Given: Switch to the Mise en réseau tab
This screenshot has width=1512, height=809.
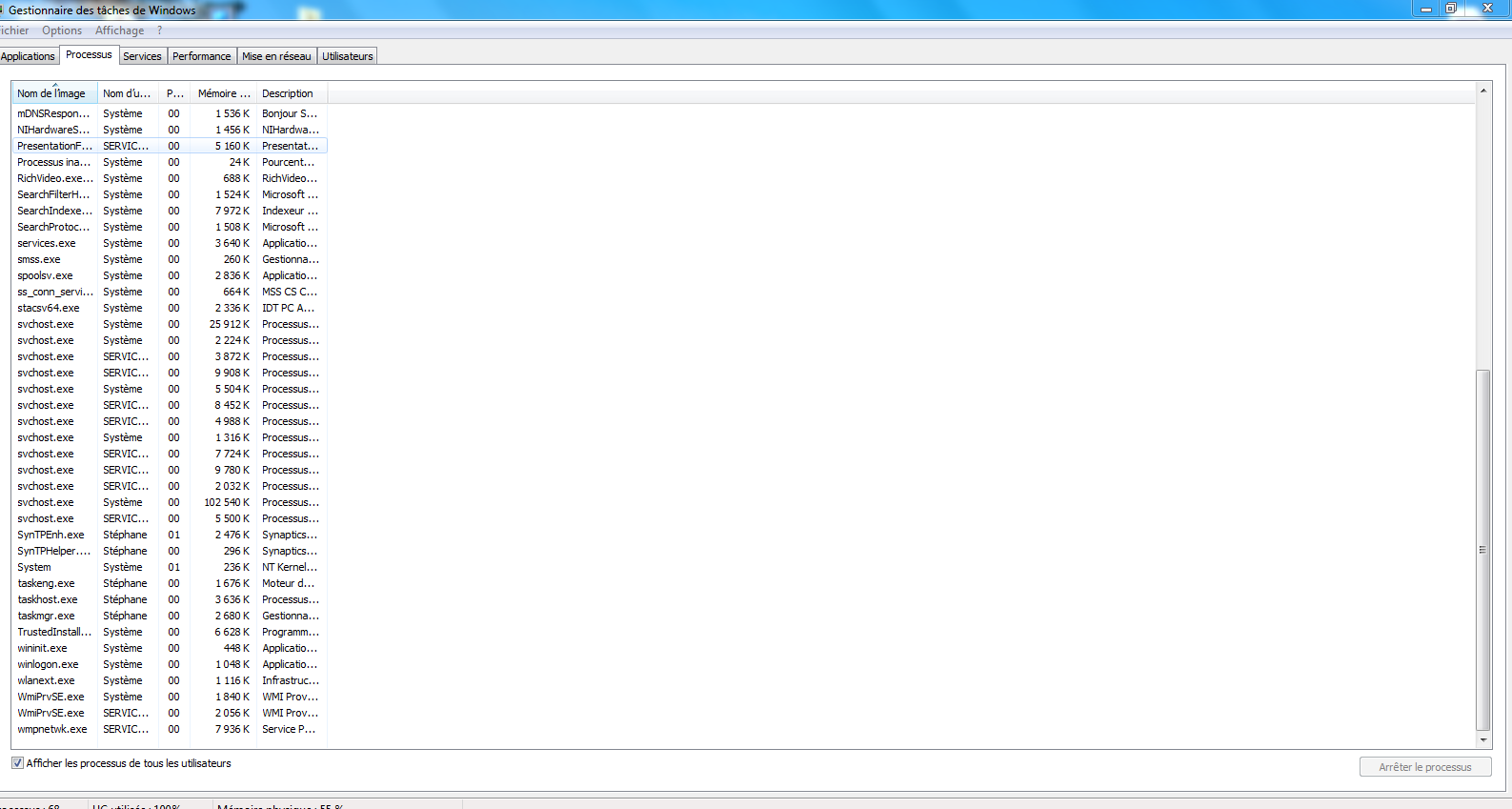Looking at the screenshot, I should tap(276, 56).
